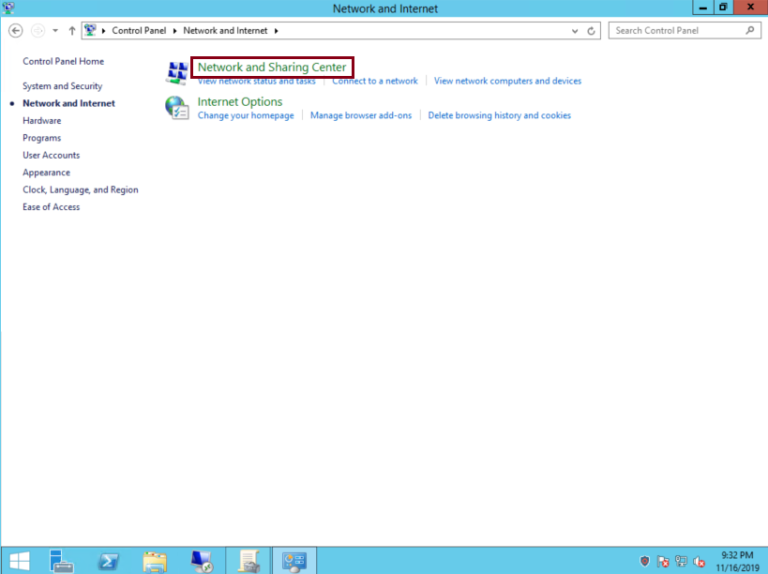
Task: Click the Search Control Panel field
Action: click(677, 31)
